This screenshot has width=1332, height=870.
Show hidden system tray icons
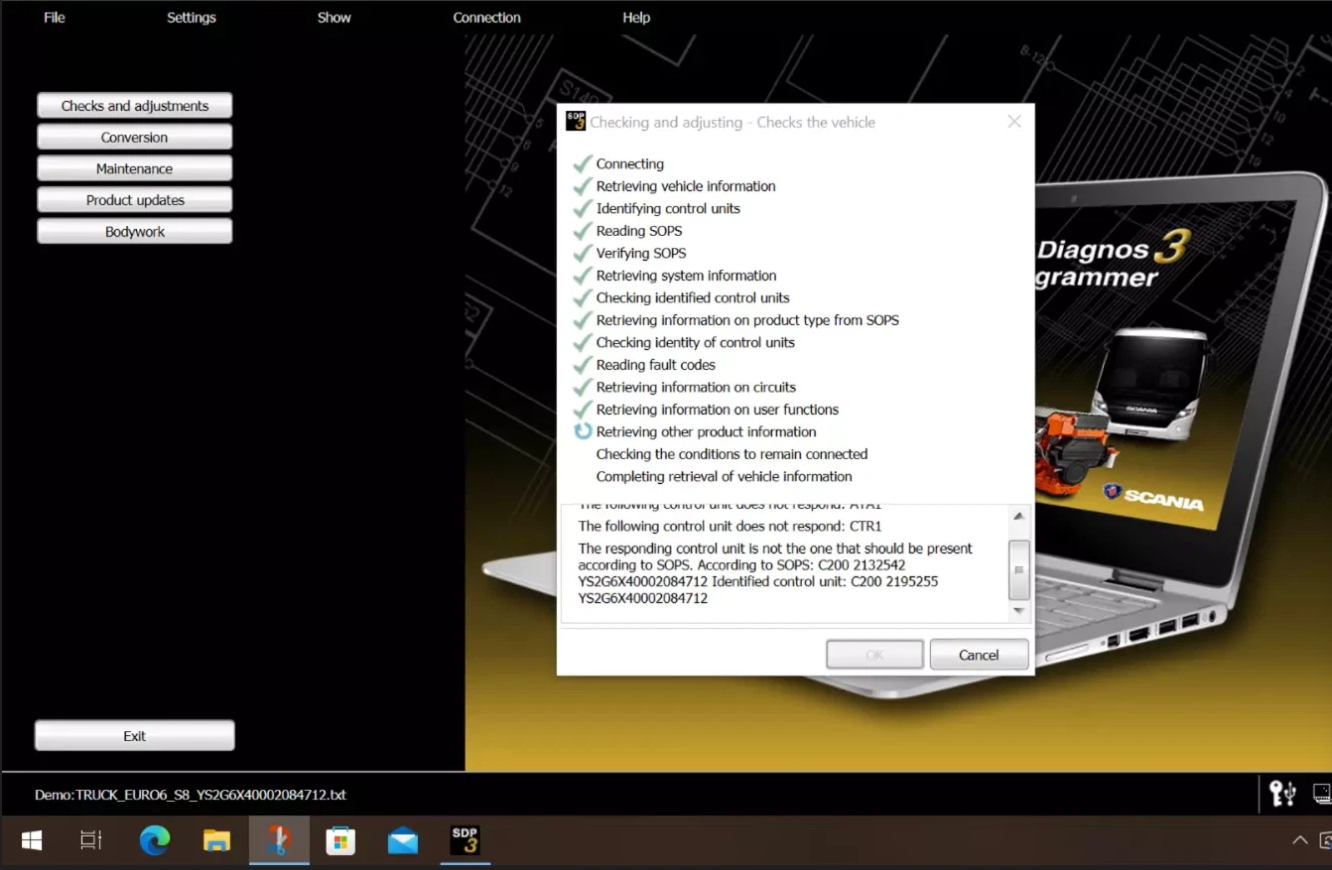click(1299, 840)
